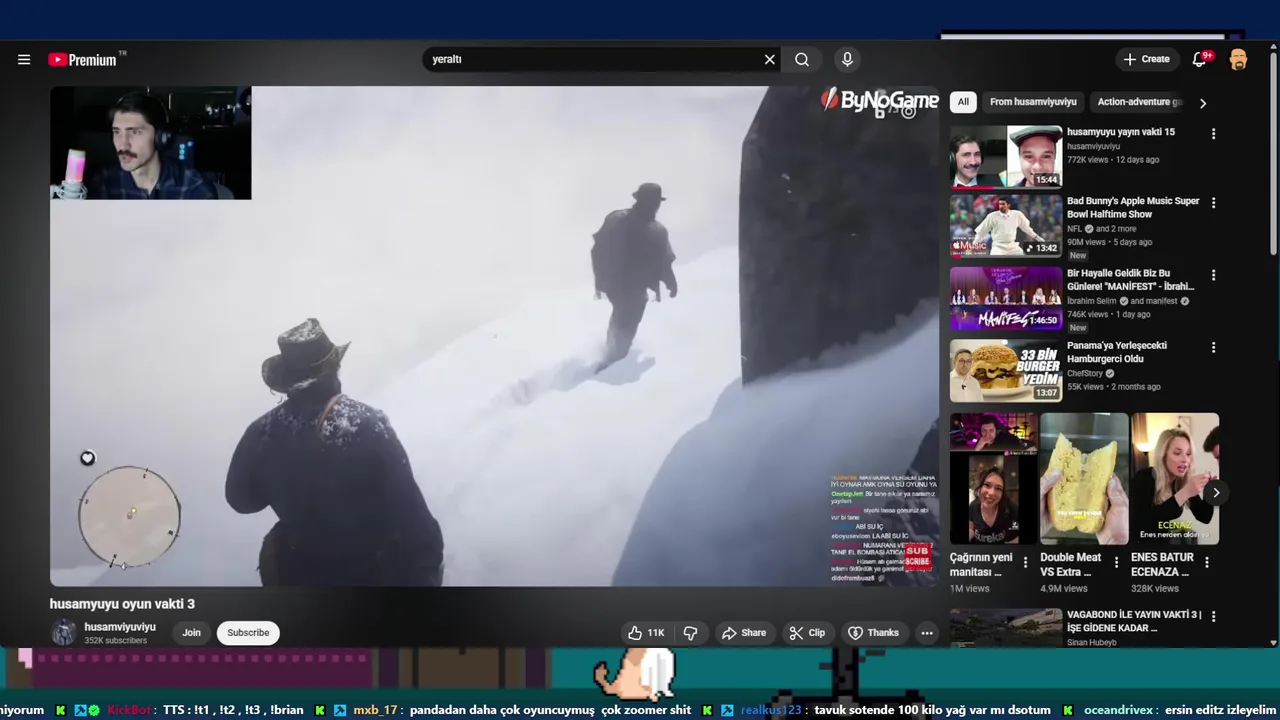Click KickBot name in the chat ticker
Image resolution: width=1280 pixels, height=720 pixels.
[x=129, y=710]
